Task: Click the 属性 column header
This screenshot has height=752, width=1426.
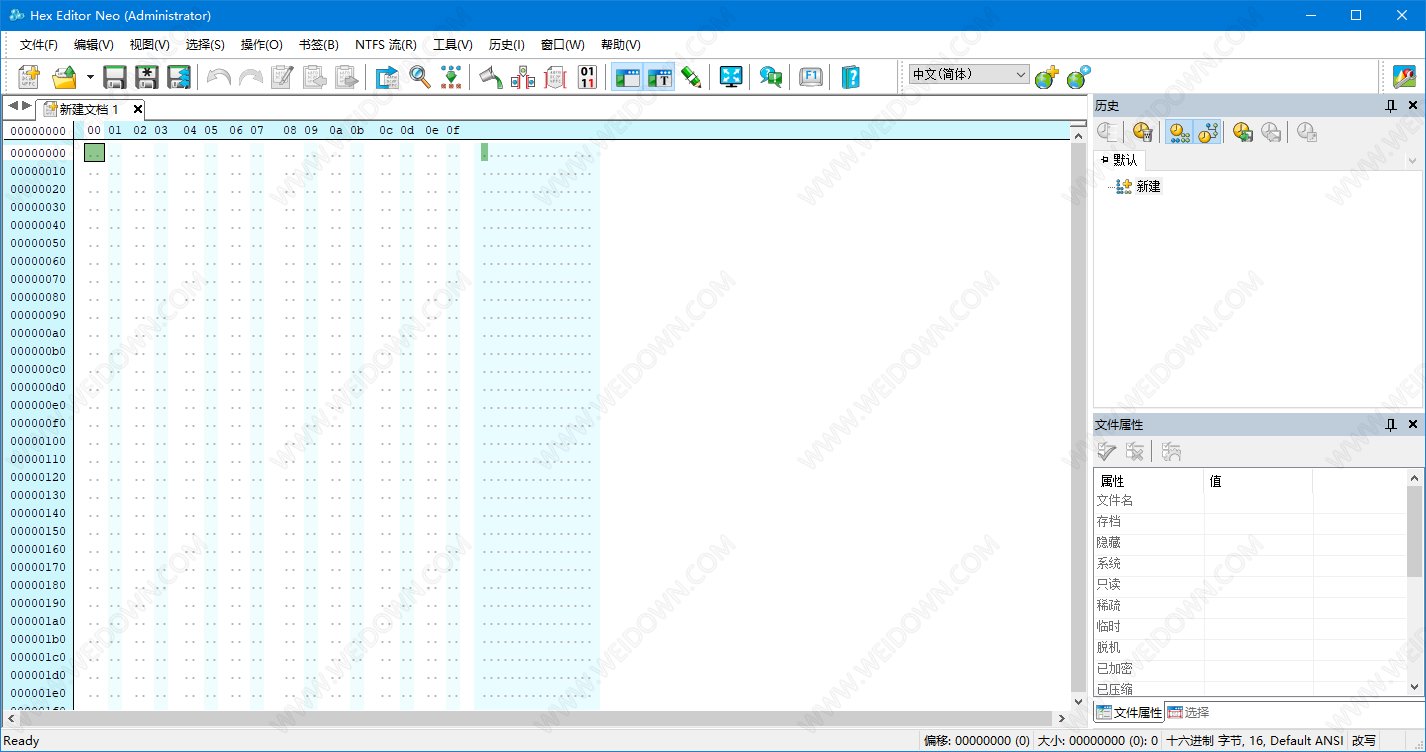Action: tap(1149, 481)
